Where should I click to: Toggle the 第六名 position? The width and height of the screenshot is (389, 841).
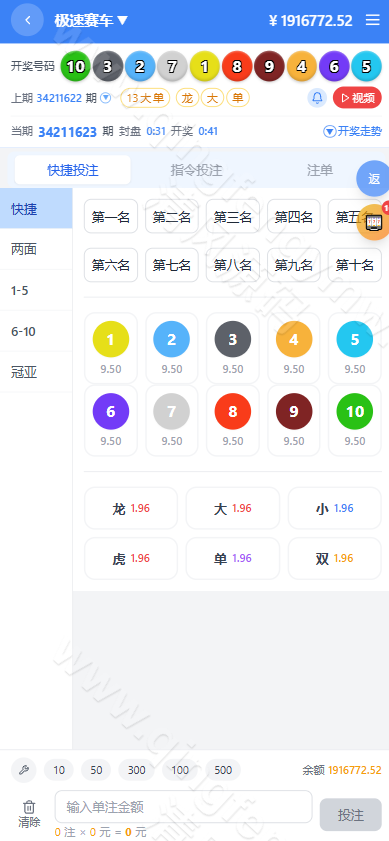(x=111, y=265)
